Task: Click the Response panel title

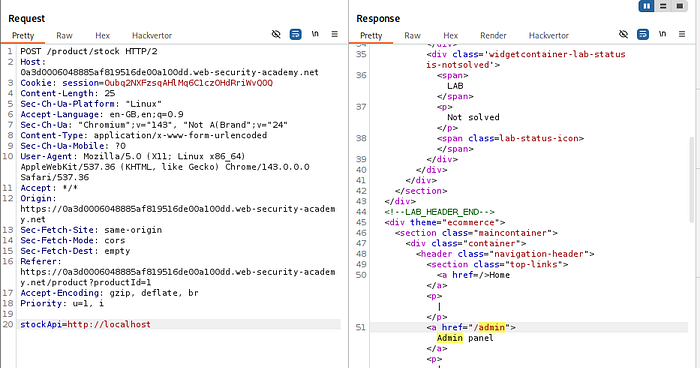Action: 378,19
